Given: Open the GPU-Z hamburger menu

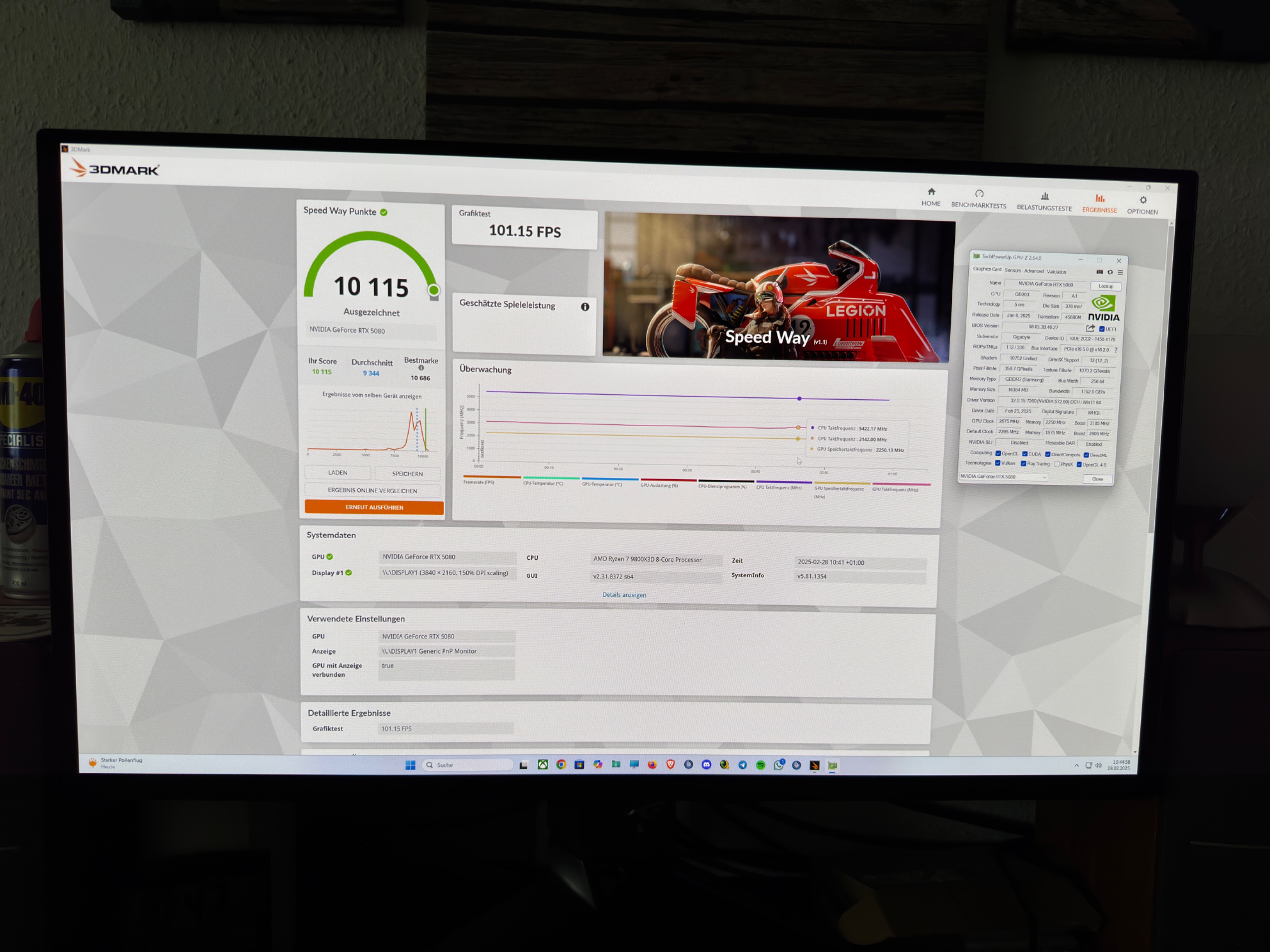Looking at the screenshot, I should point(1120,272).
